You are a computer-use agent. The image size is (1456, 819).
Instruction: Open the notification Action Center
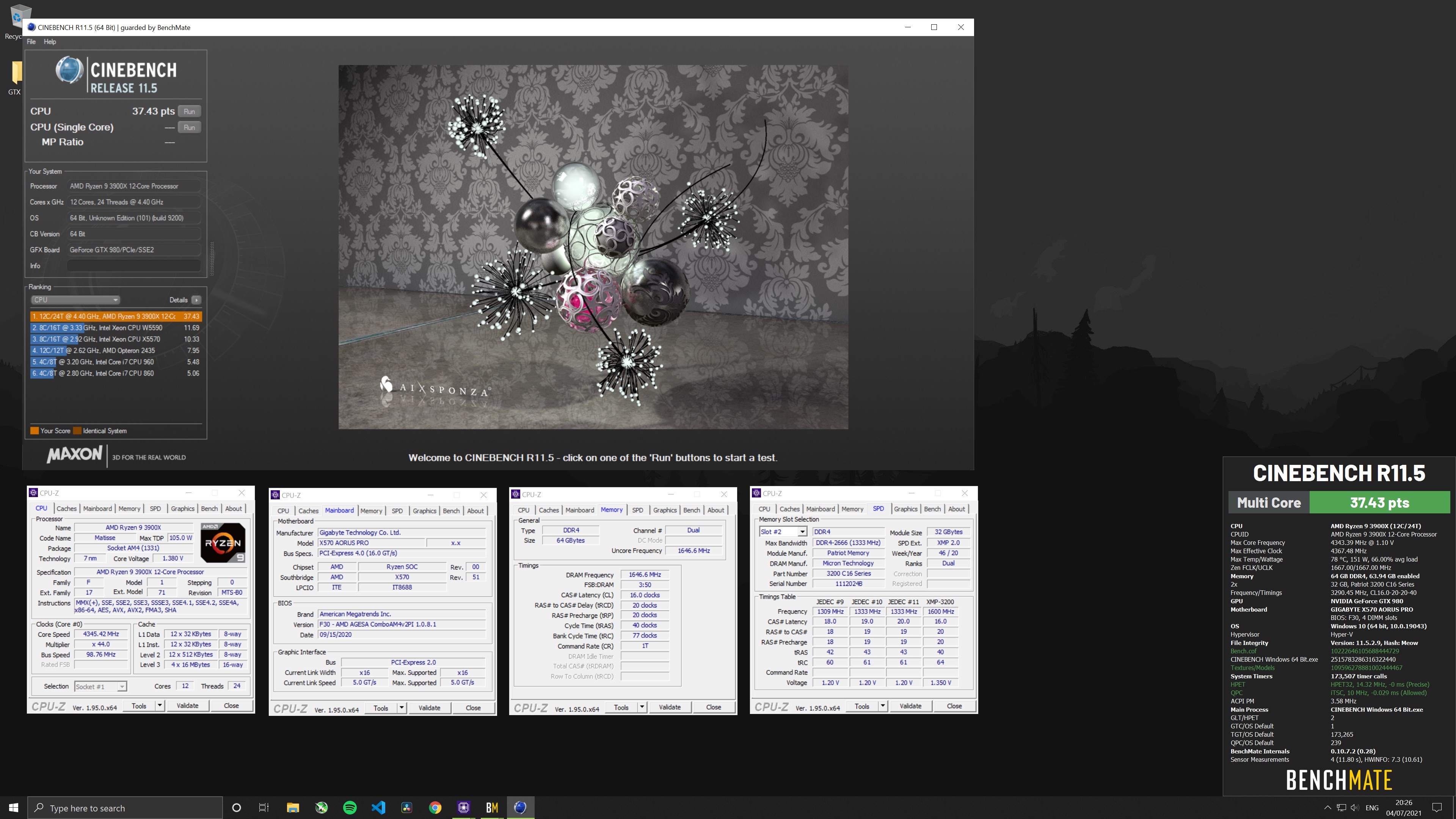click(x=1437, y=808)
